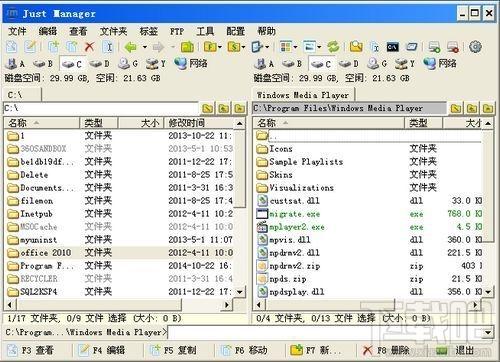The height and width of the screenshot is (362, 500).
Task: Expand the thumbnail preview dropdown arrow
Action: click(x=319, y=47)
